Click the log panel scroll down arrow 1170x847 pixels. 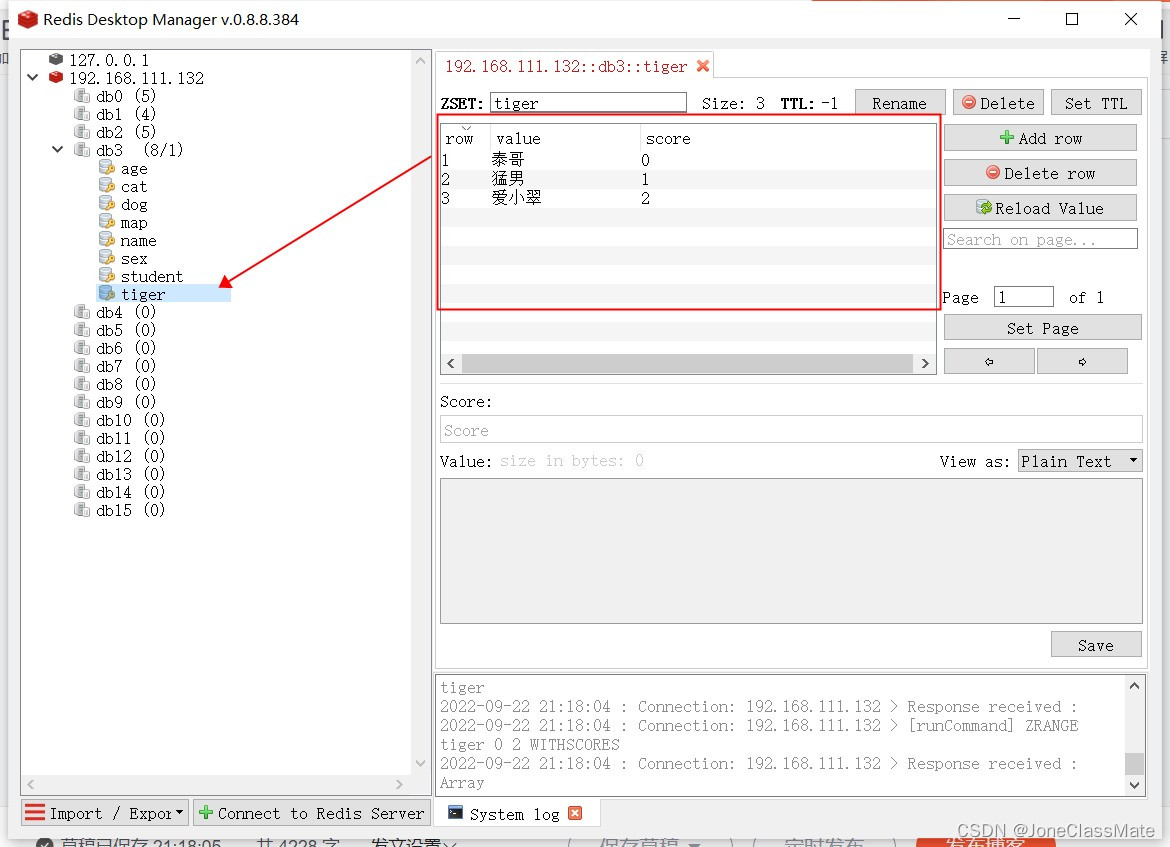[x=1134, y=785]
